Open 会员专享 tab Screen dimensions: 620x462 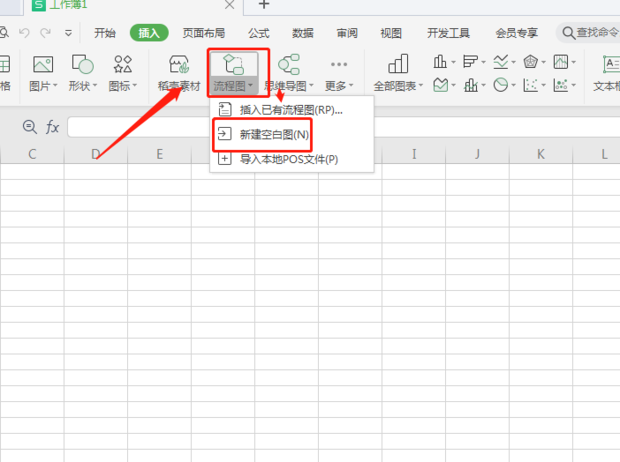[516, 33]
